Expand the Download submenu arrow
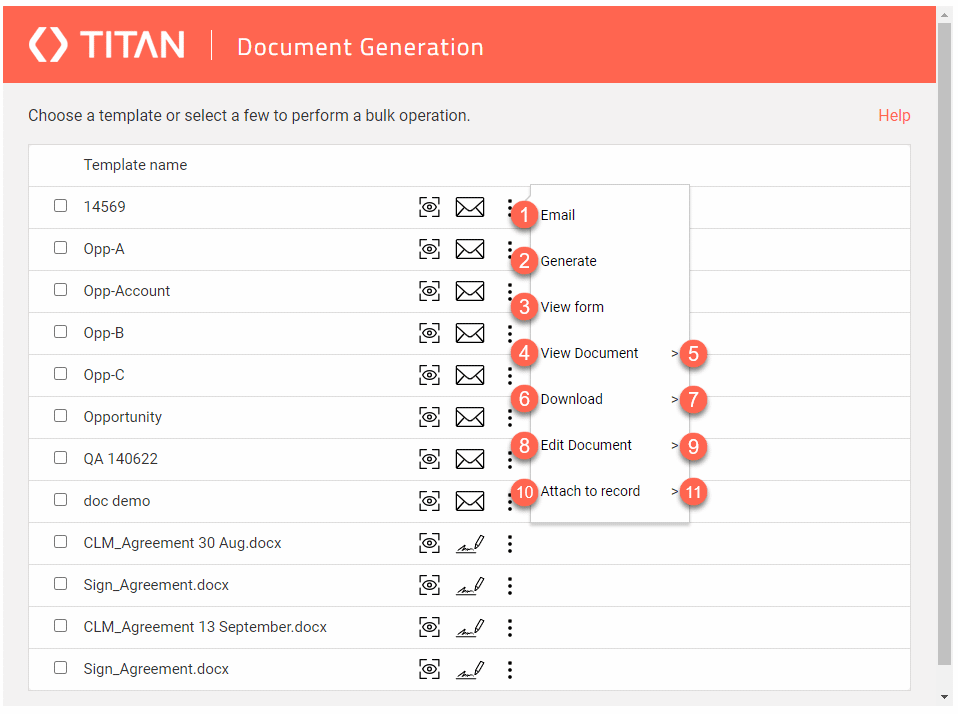 675,399
